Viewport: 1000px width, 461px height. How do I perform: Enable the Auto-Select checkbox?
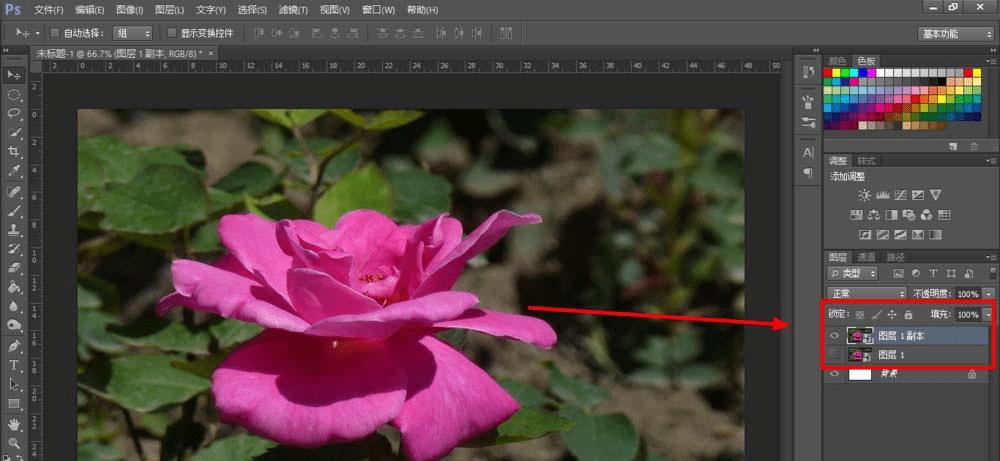click(54, 33)
